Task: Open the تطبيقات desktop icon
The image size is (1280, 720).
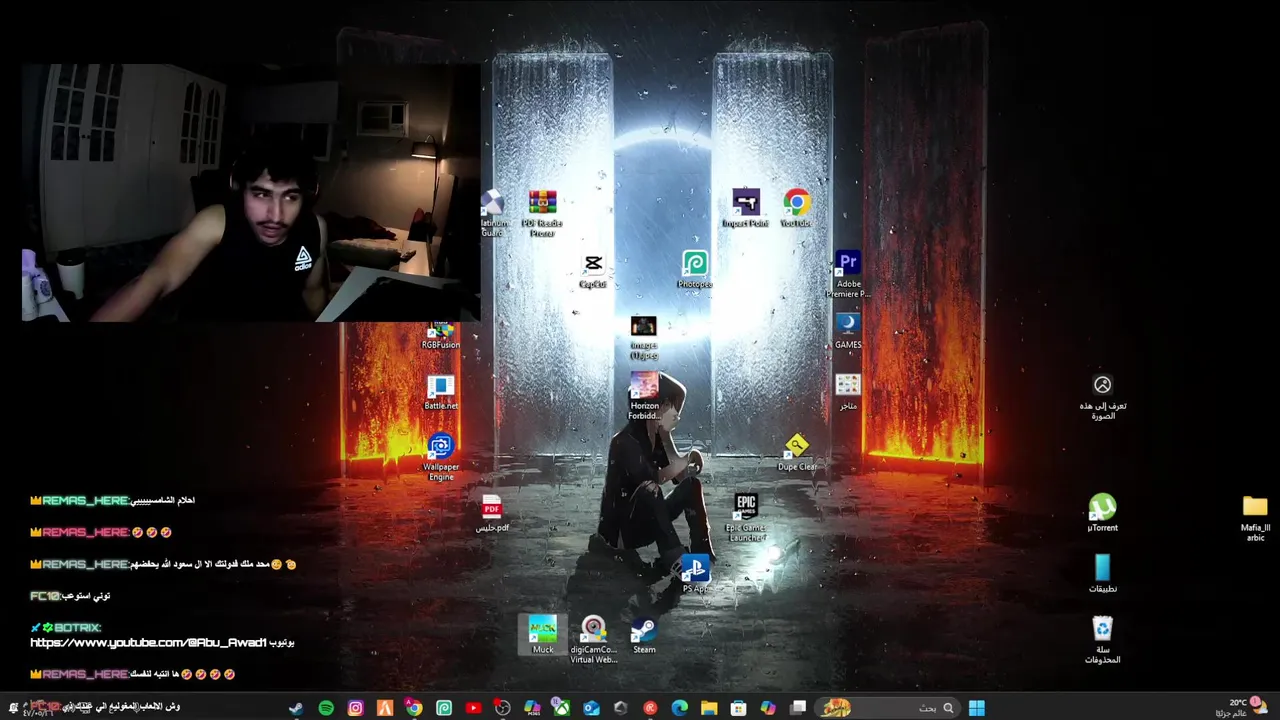Action: tap(1102, 575)
